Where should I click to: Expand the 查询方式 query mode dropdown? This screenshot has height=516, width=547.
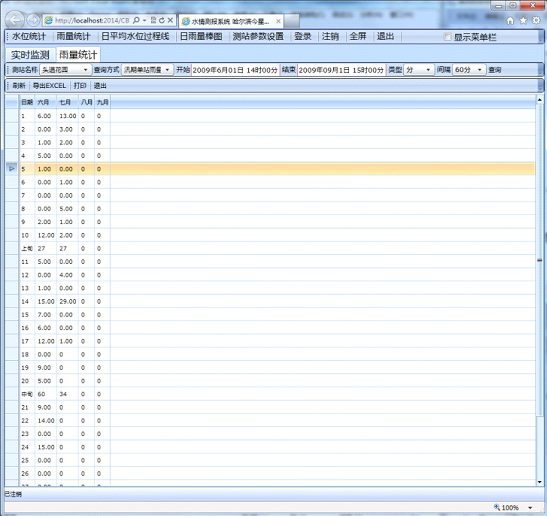click(x=168, y=70)
